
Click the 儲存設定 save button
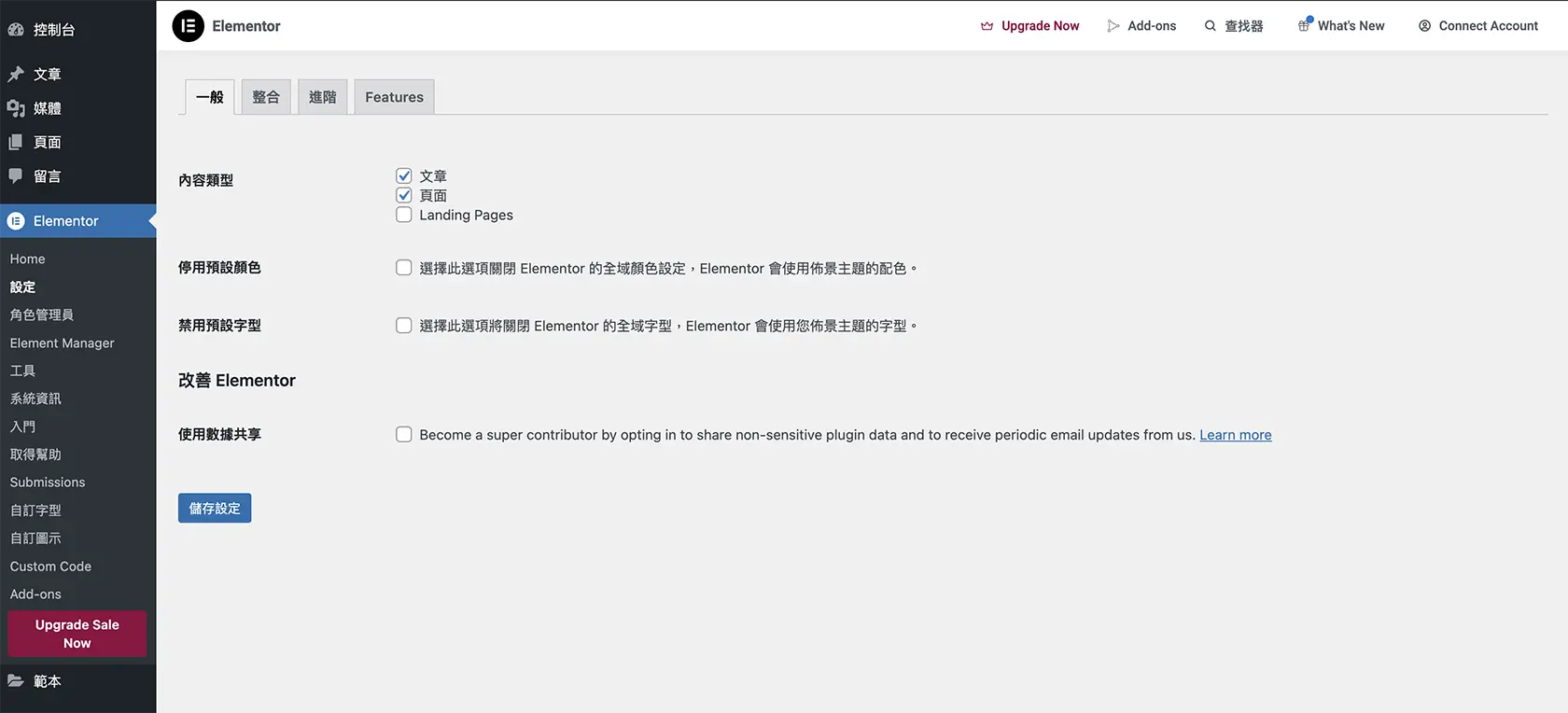point(215,508)
